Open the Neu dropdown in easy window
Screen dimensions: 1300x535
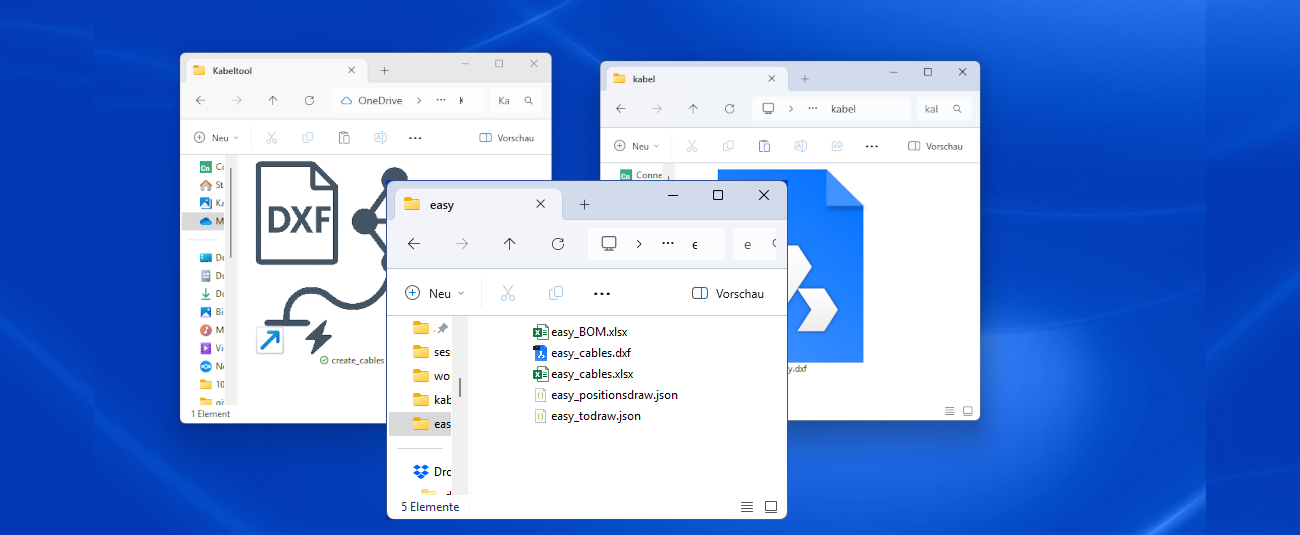pos(435,293)
